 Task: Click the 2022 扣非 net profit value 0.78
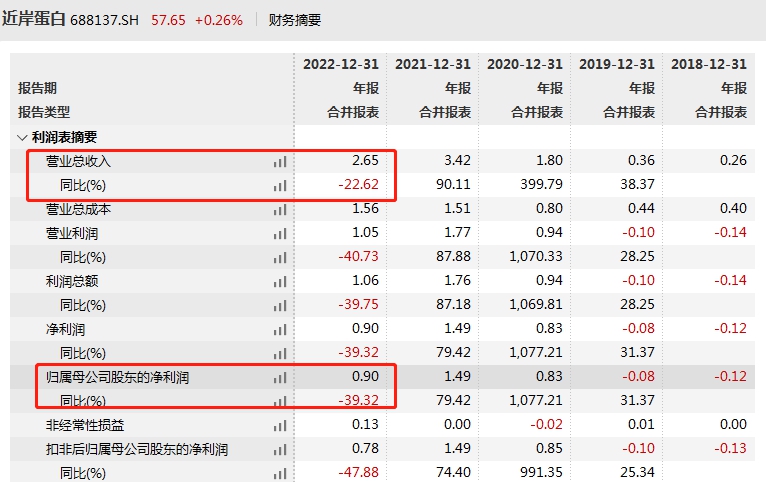(x=365, y=448)
